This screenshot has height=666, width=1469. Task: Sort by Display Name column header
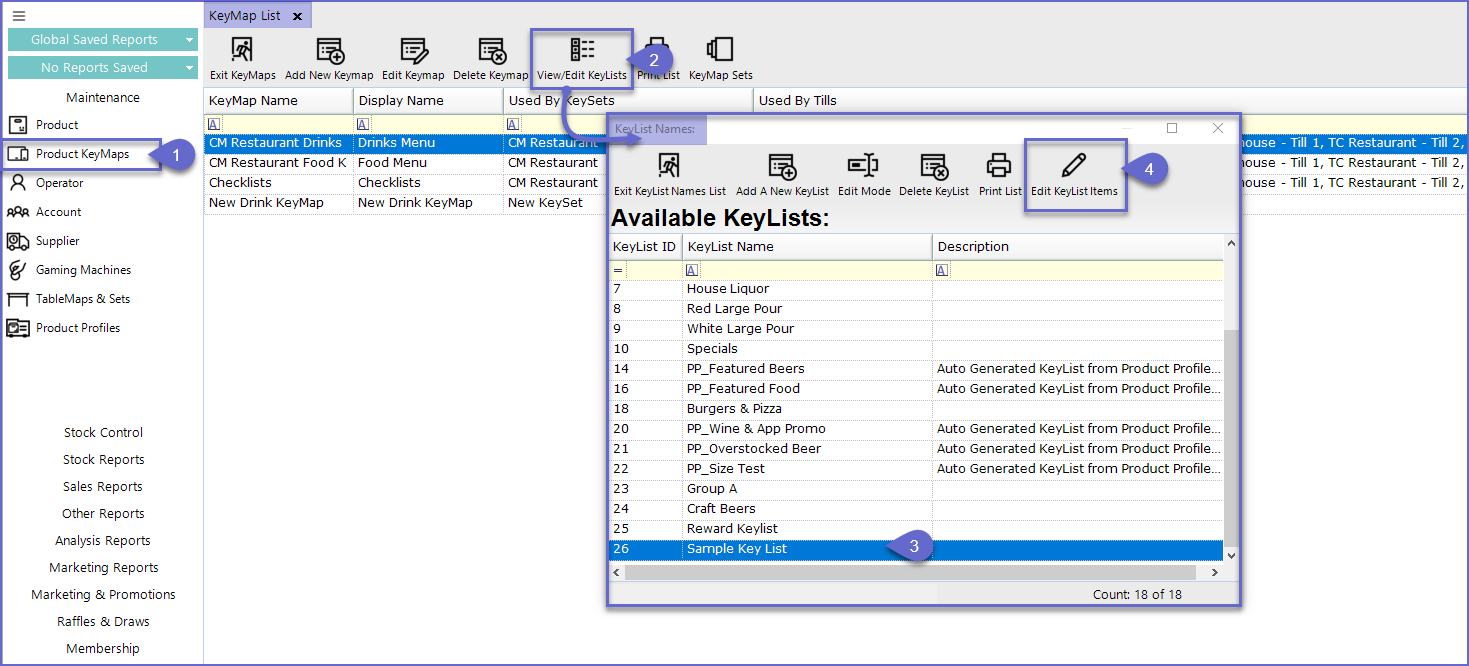tap(429, 101)
